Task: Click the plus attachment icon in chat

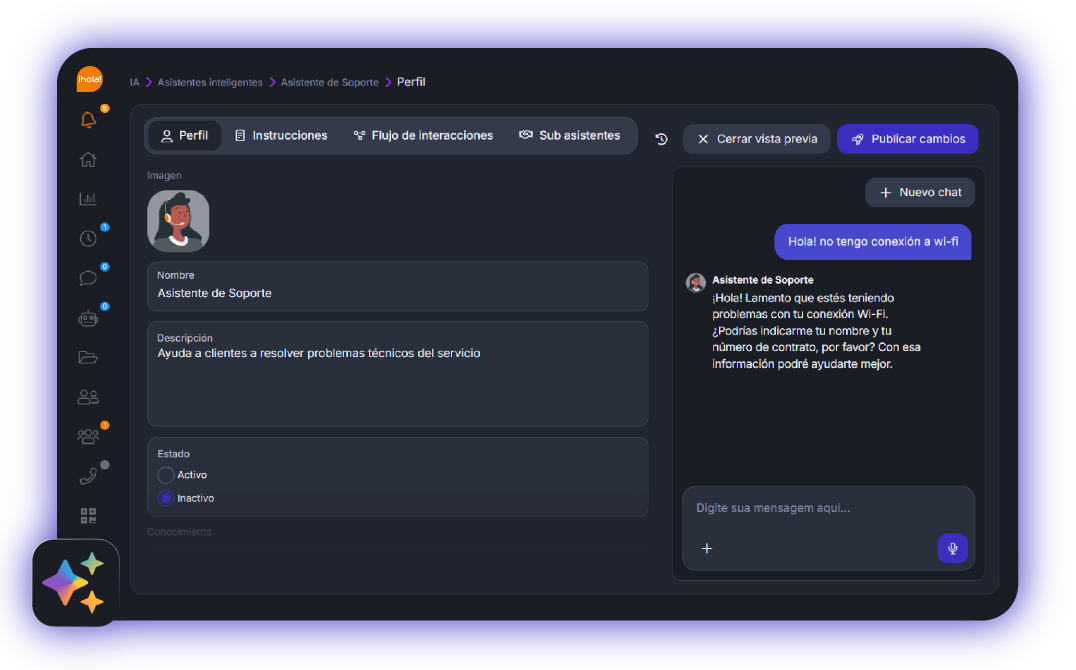Action: [x=707, y=548]
